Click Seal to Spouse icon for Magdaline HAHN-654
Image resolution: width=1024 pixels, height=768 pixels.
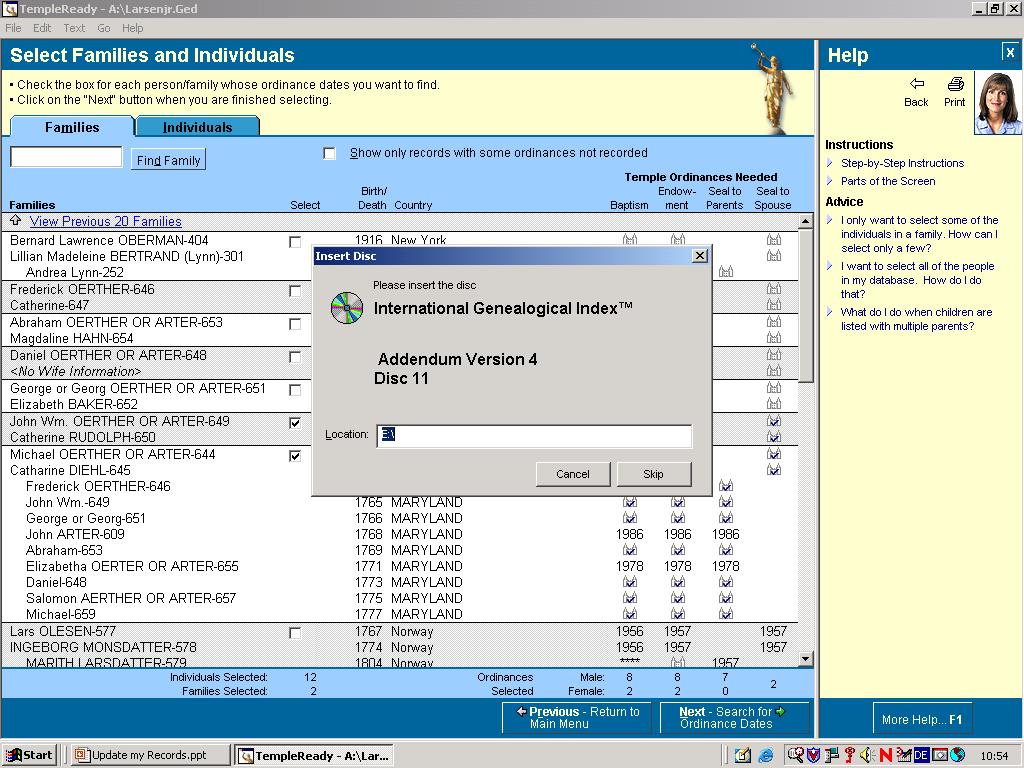pos(774,338)
